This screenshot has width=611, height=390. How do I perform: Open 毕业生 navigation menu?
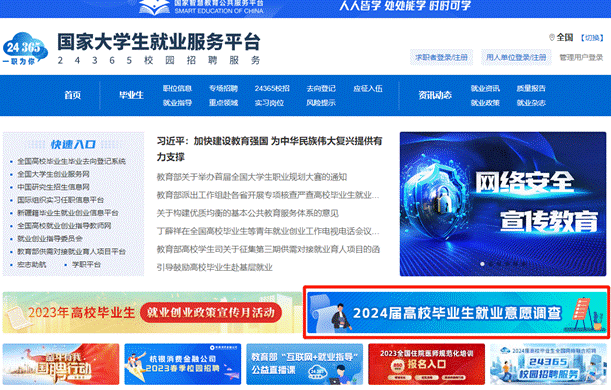click(x=131, y=95)
